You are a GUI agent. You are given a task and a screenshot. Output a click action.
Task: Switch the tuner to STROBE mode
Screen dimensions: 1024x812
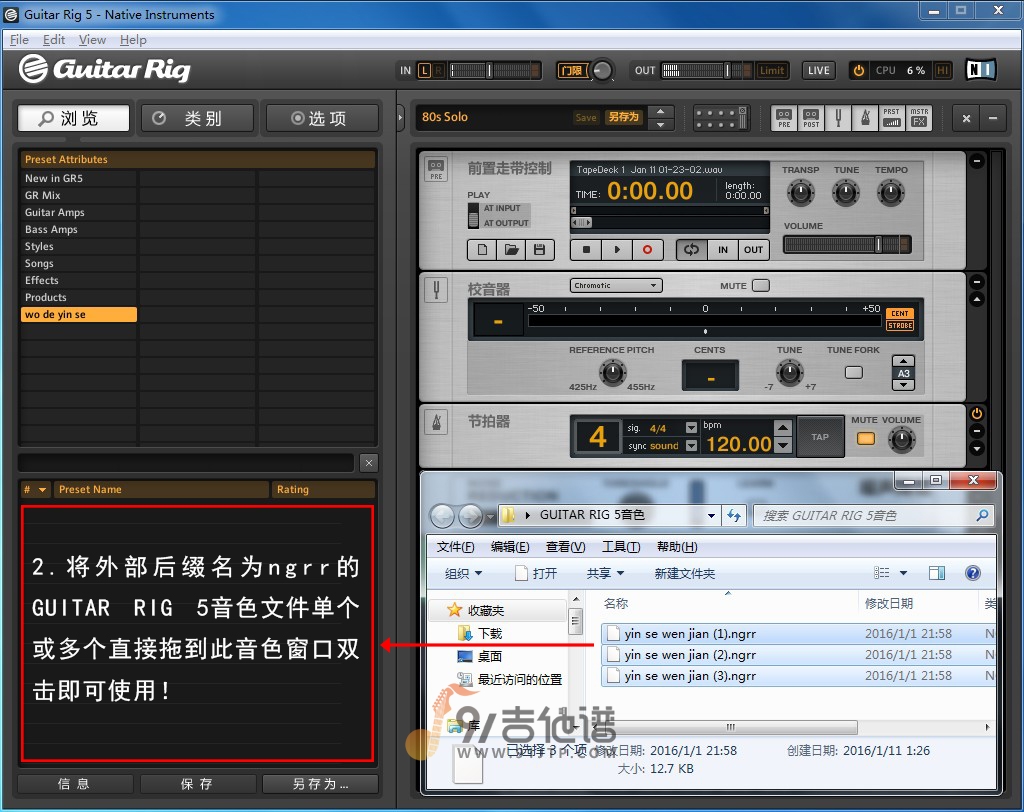(x=900, y=325)
